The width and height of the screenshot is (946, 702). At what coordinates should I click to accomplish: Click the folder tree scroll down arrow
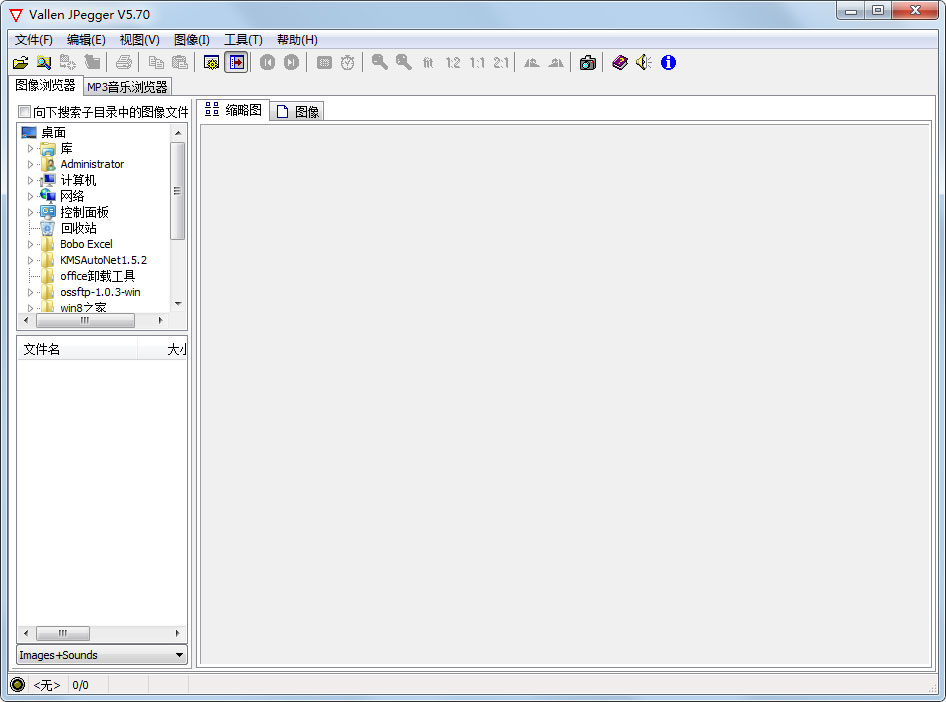coord(178,303)
